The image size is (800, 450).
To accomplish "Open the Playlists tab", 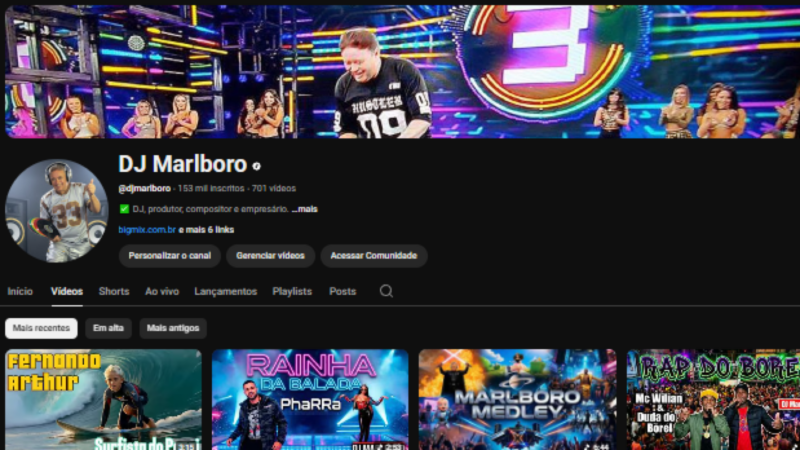I will coord(292,291).
